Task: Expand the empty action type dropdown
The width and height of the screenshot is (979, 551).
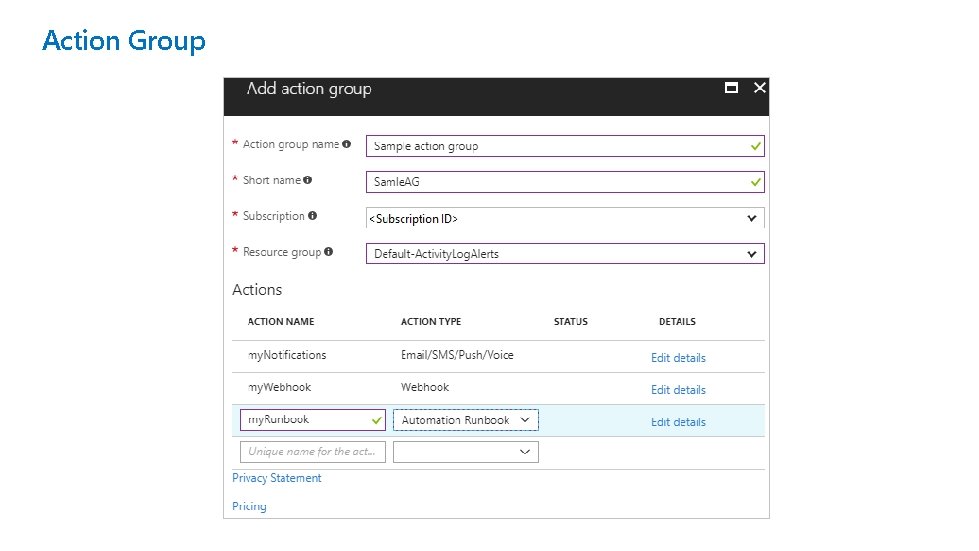Action: [x=525, y=452]
